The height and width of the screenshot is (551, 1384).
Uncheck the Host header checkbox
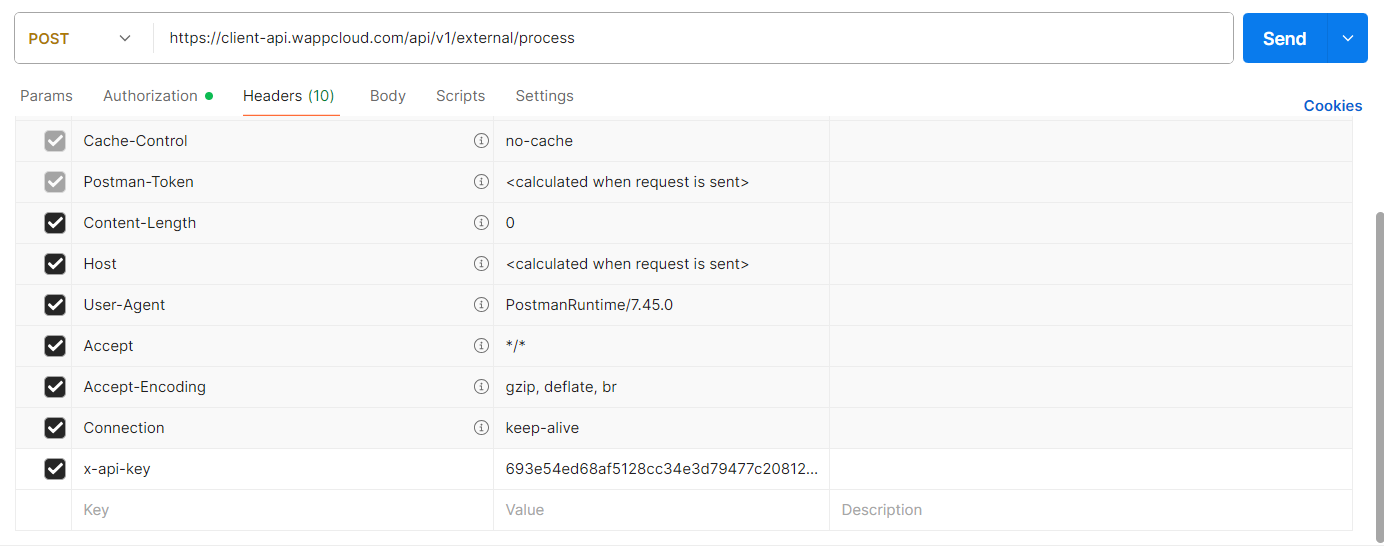pos(55,264)
